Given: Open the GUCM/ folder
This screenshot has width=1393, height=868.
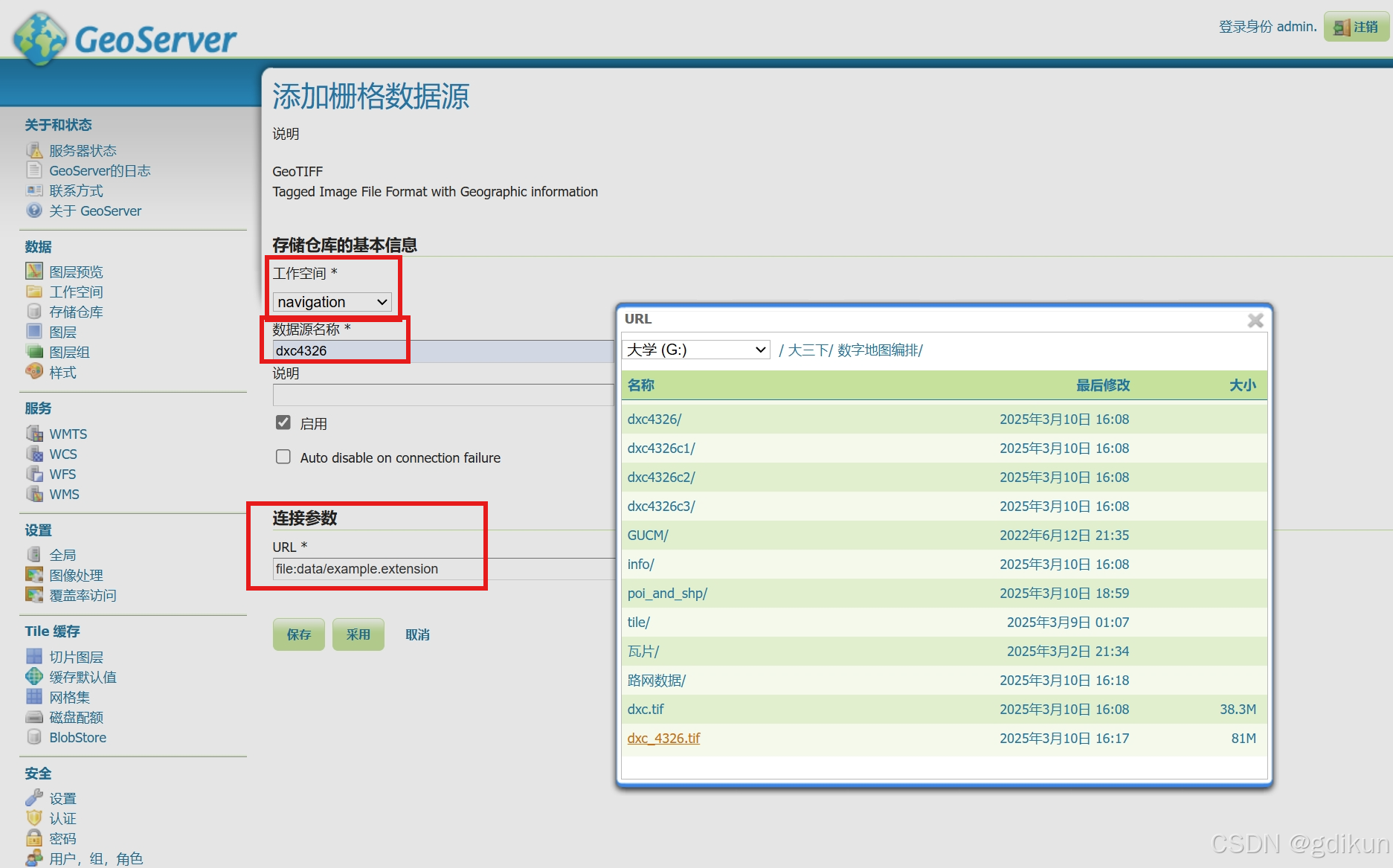Looking at the screenshot, I should coord(648,536).
